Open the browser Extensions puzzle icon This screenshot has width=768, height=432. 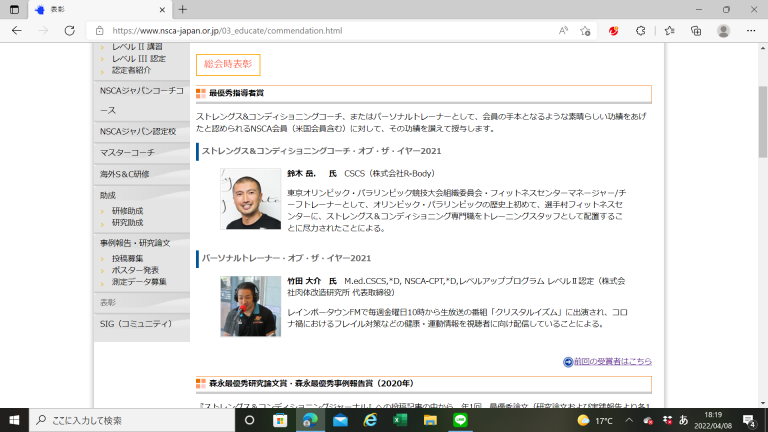pyautogui.click(x=641, y=31)
